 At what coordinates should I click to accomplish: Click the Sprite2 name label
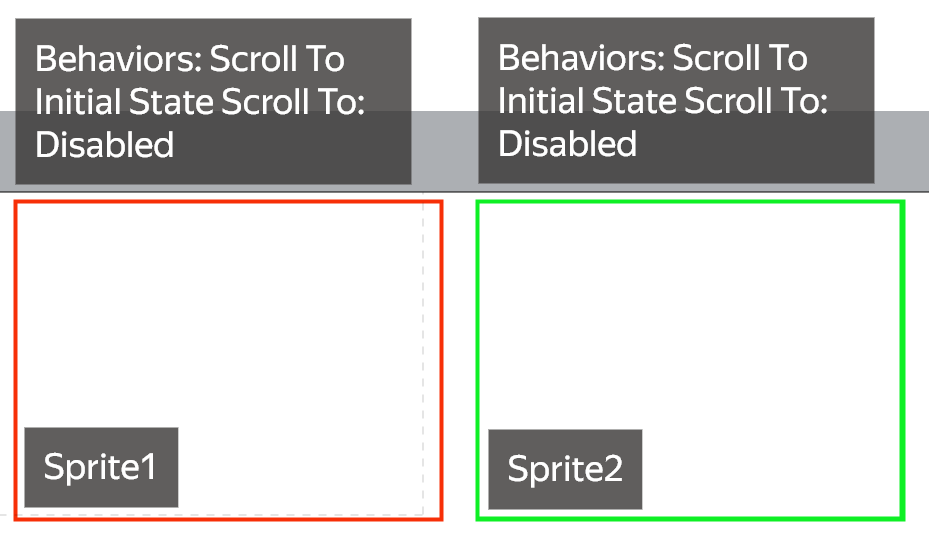(x=565, y=469)
